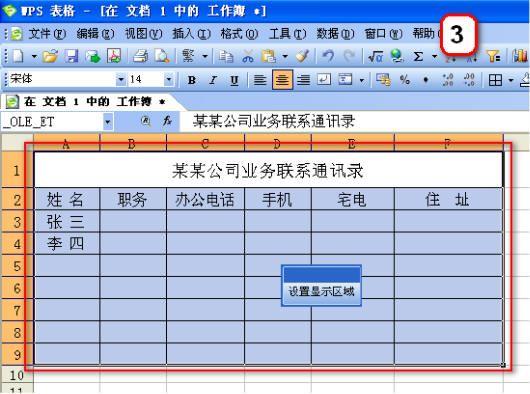Open the 插入 menu
Viewport: 530px width, 394px height.
point(191,33)
